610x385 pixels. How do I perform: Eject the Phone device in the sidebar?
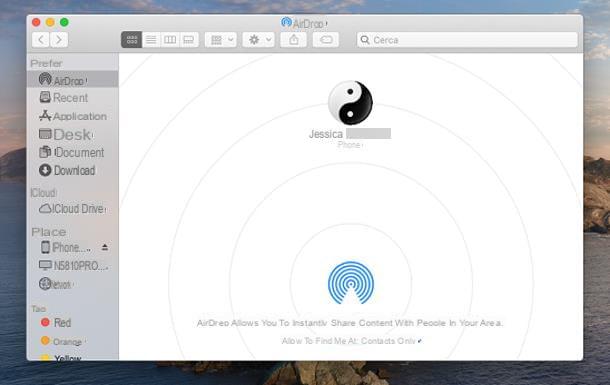tap(105, 247)
